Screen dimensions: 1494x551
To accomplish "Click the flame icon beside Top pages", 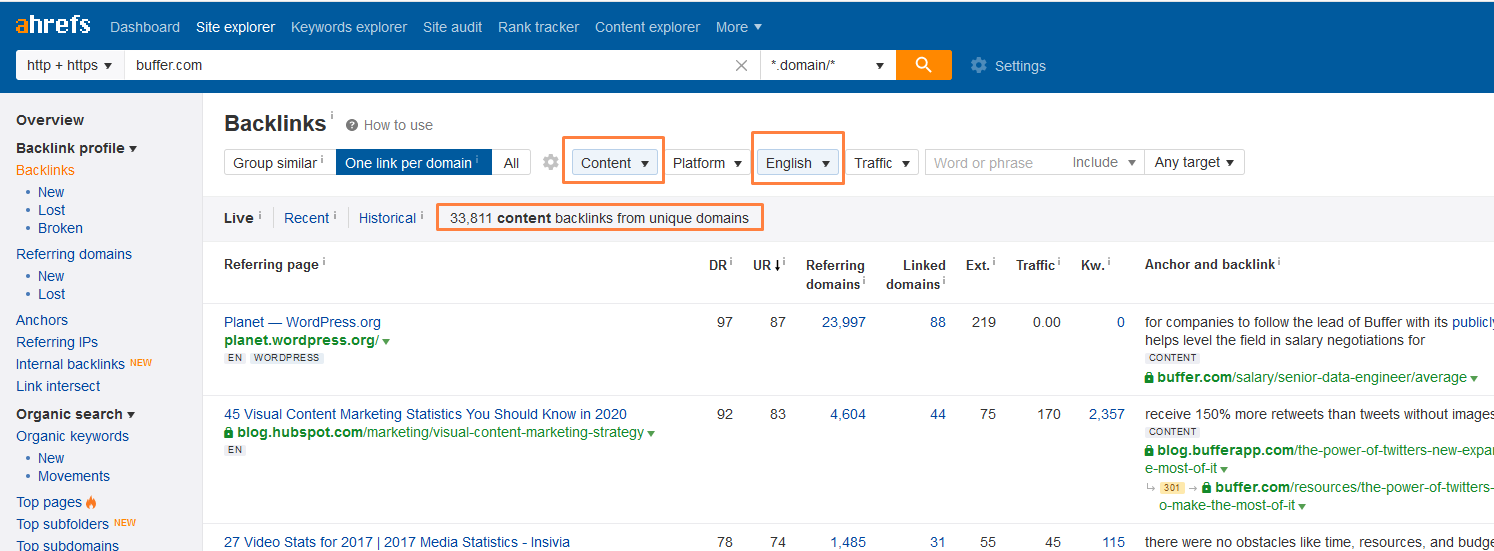I will (x=92, y=502).
